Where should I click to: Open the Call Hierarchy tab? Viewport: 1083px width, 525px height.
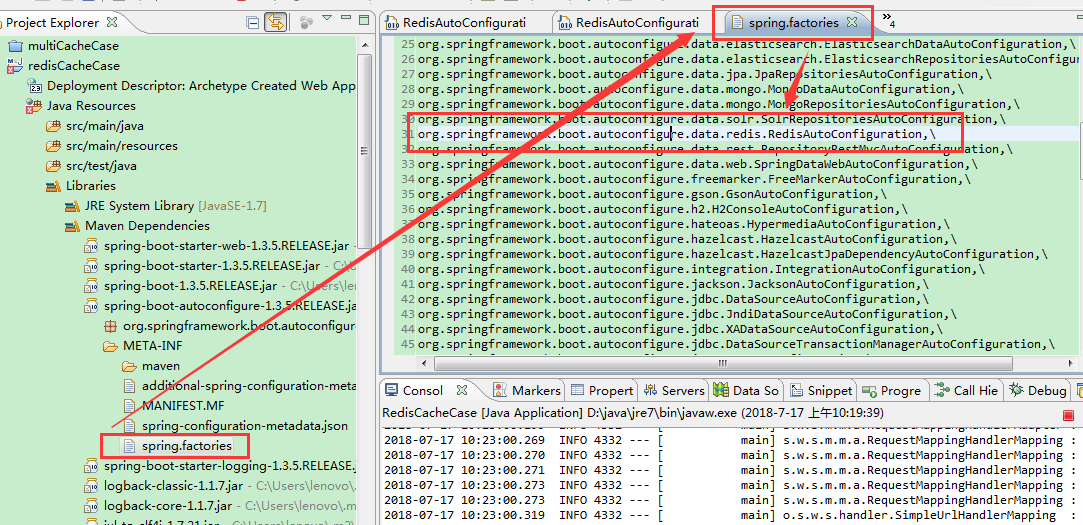(x=975, y=390)
